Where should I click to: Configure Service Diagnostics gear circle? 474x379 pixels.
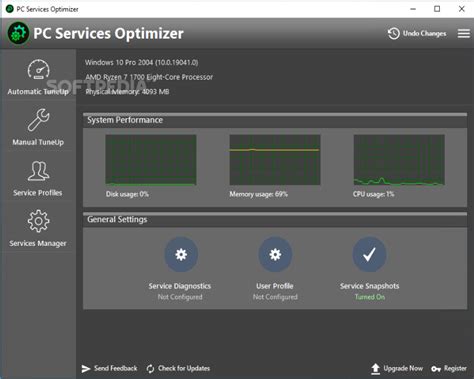pyautogui.click(x=181, y=254)
